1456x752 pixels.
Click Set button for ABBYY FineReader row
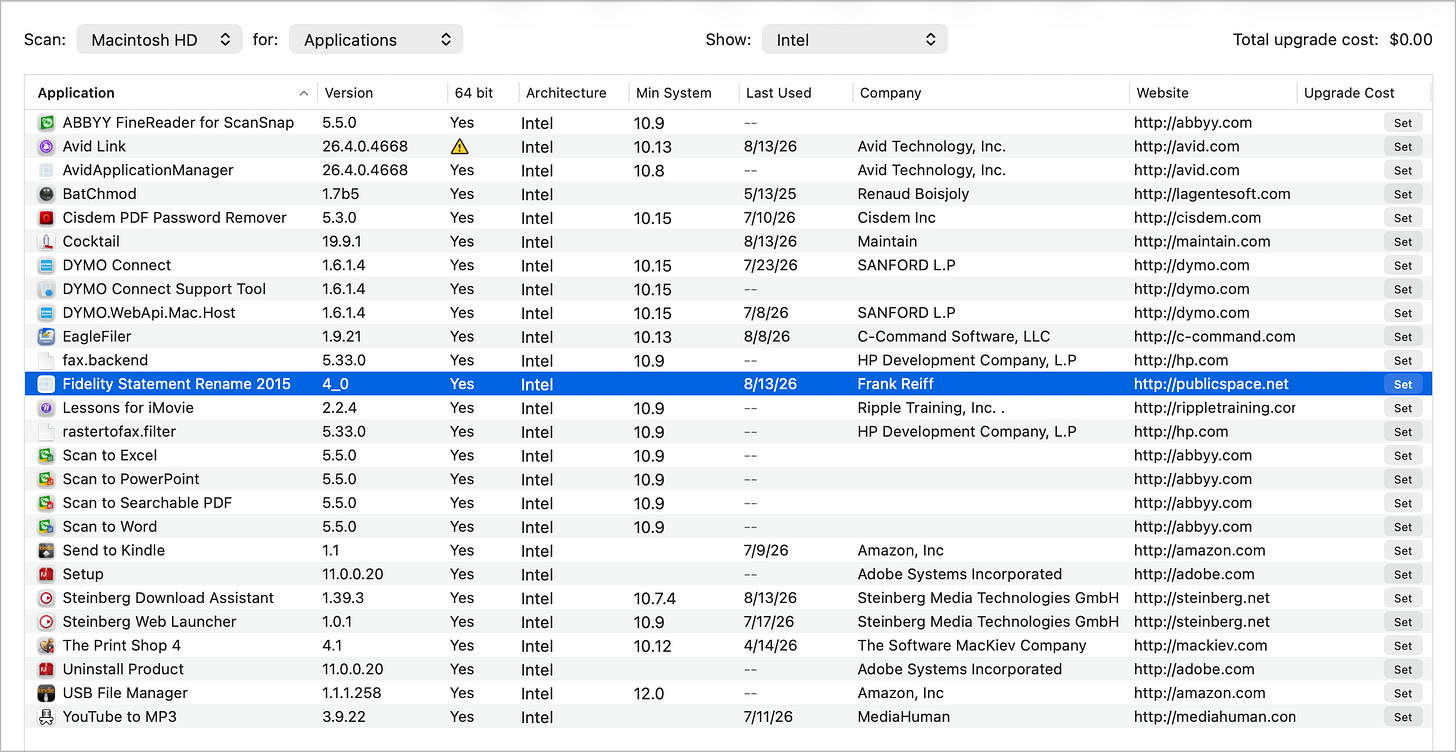click(1403, 123)
